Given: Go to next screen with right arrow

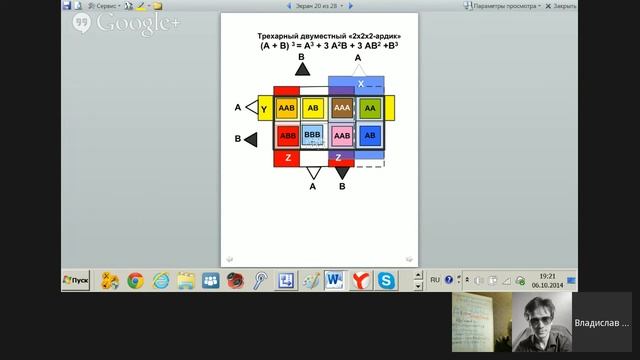Looking at the screenshot, I should [x=350, y=6].
